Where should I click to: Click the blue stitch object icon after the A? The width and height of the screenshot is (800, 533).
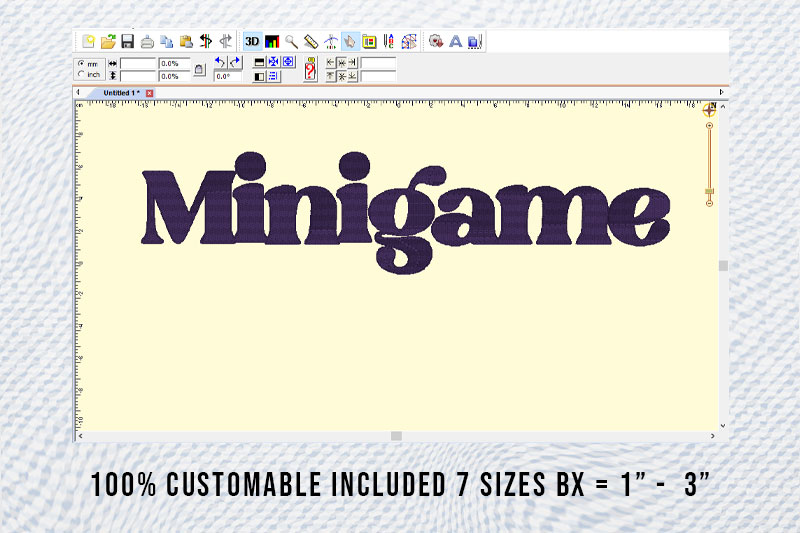[x=474, y=41]
